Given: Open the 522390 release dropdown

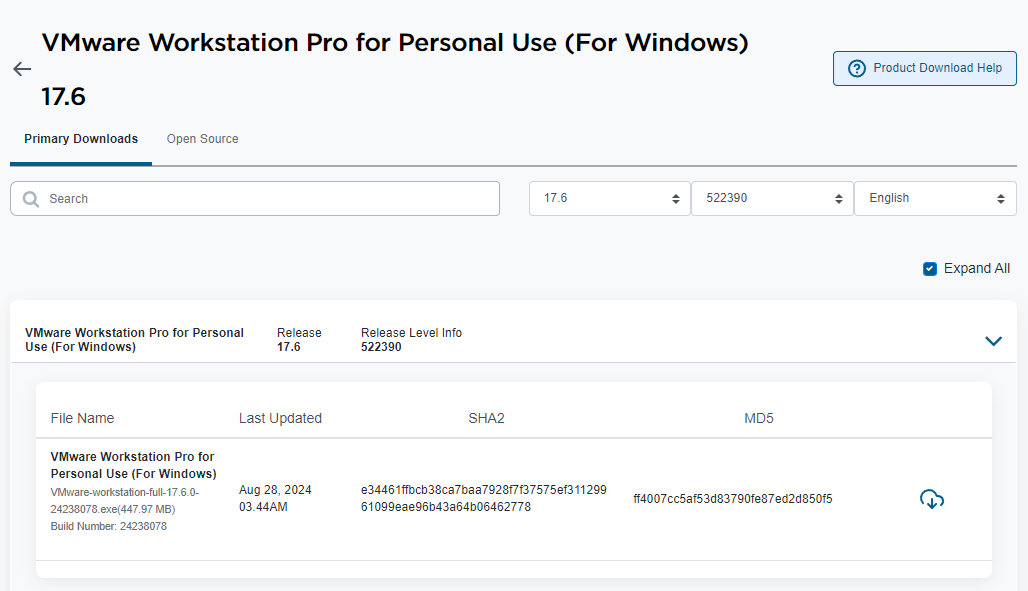Looking at the screenshot, I should pos(772,198).
